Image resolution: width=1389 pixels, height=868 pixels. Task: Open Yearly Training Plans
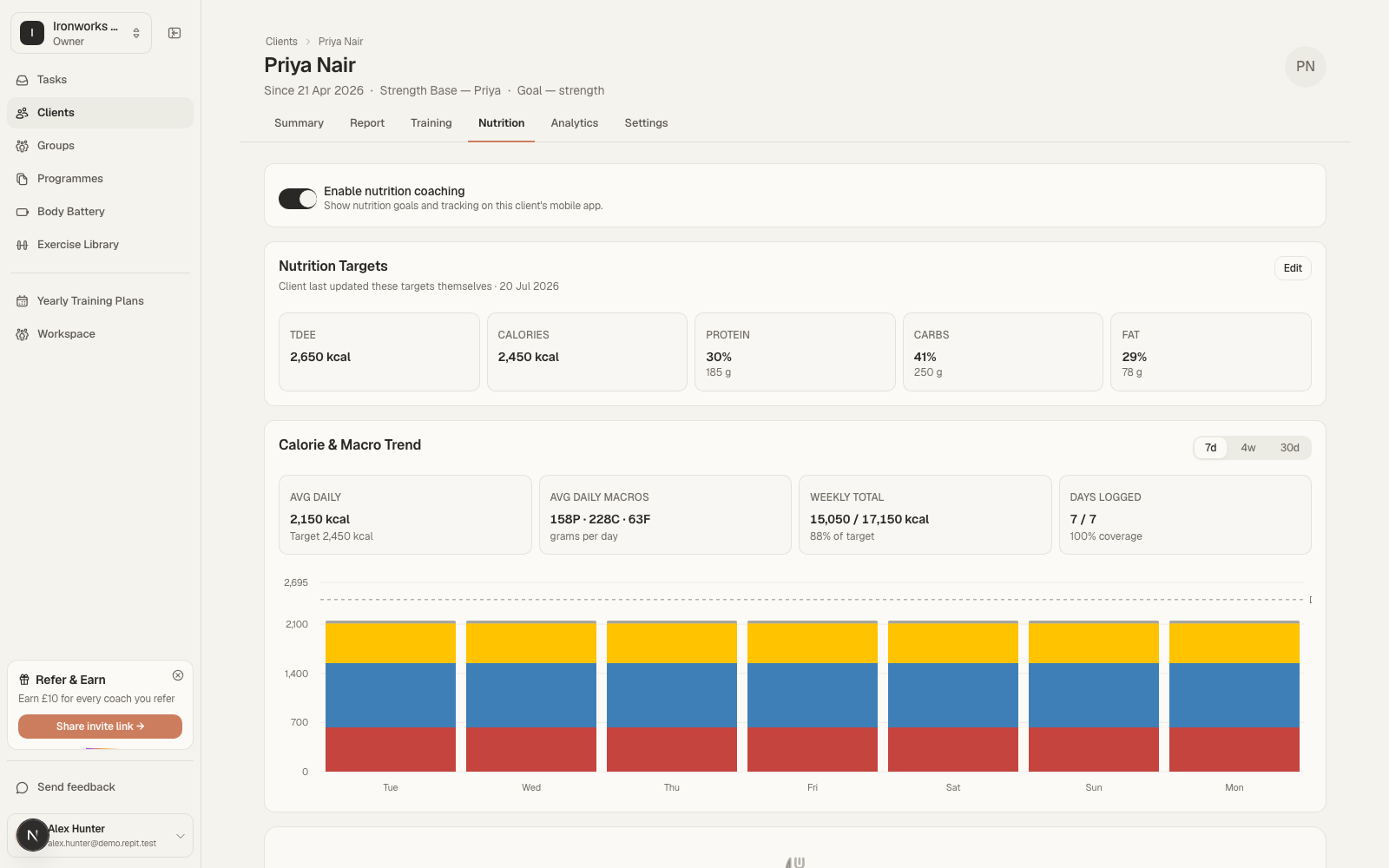tap(100, 301)
